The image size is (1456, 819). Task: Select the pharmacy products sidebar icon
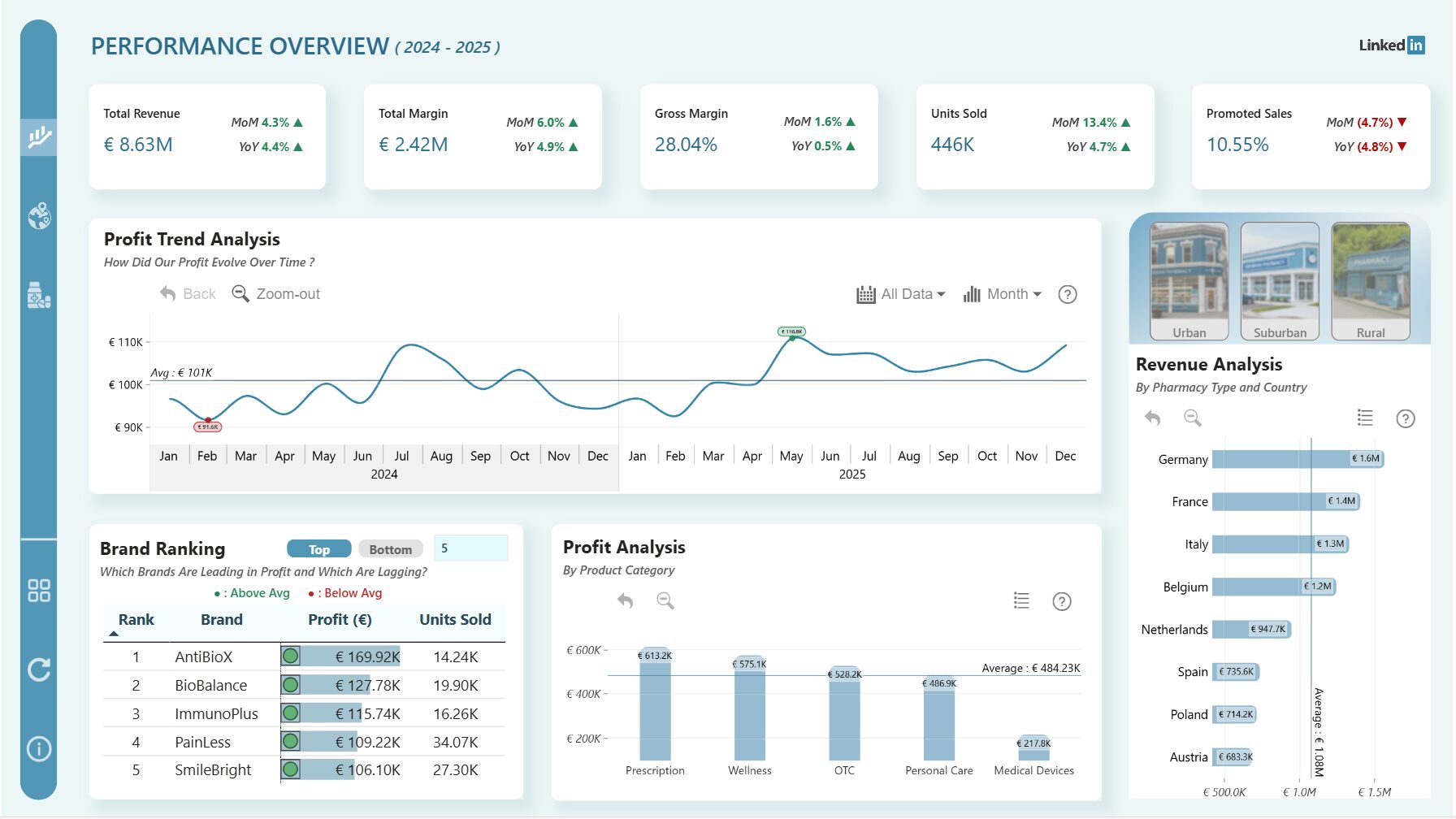point(38,296)
